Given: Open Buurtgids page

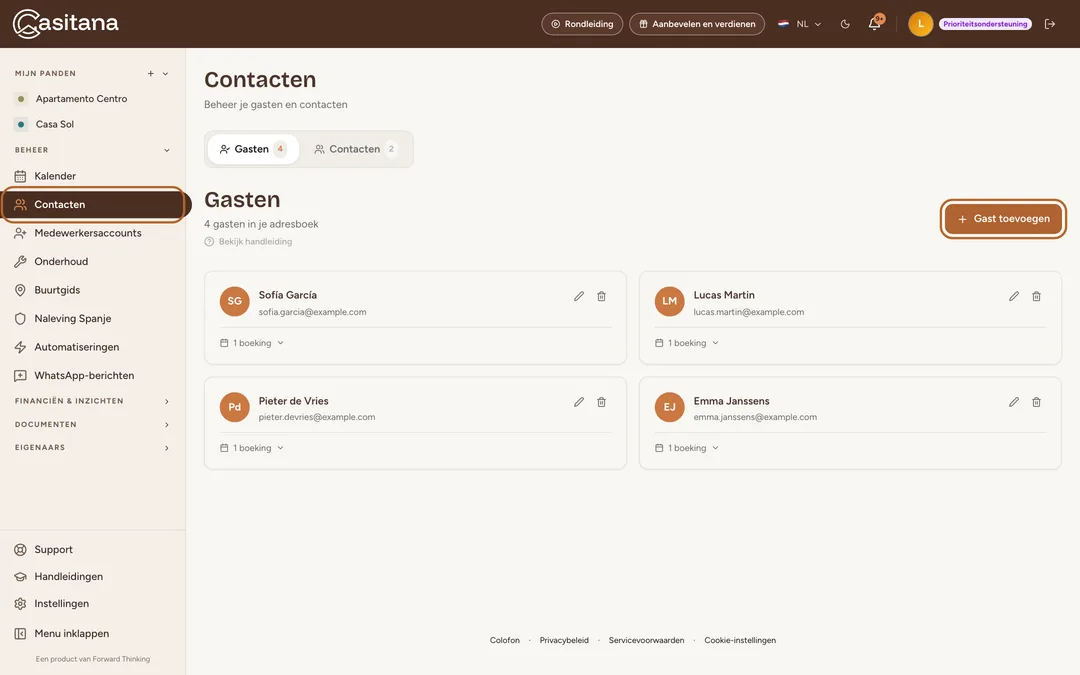Looking at the screenshot, I should click(x=92, y=290).
